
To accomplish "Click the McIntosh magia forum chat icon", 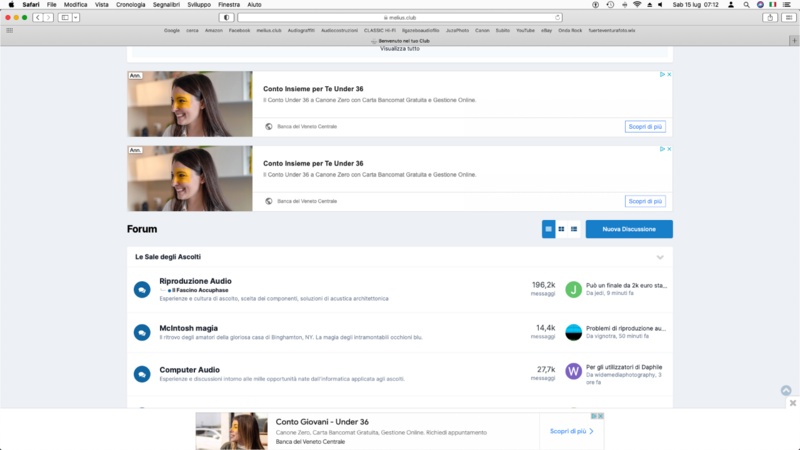I will click(142, 333).
